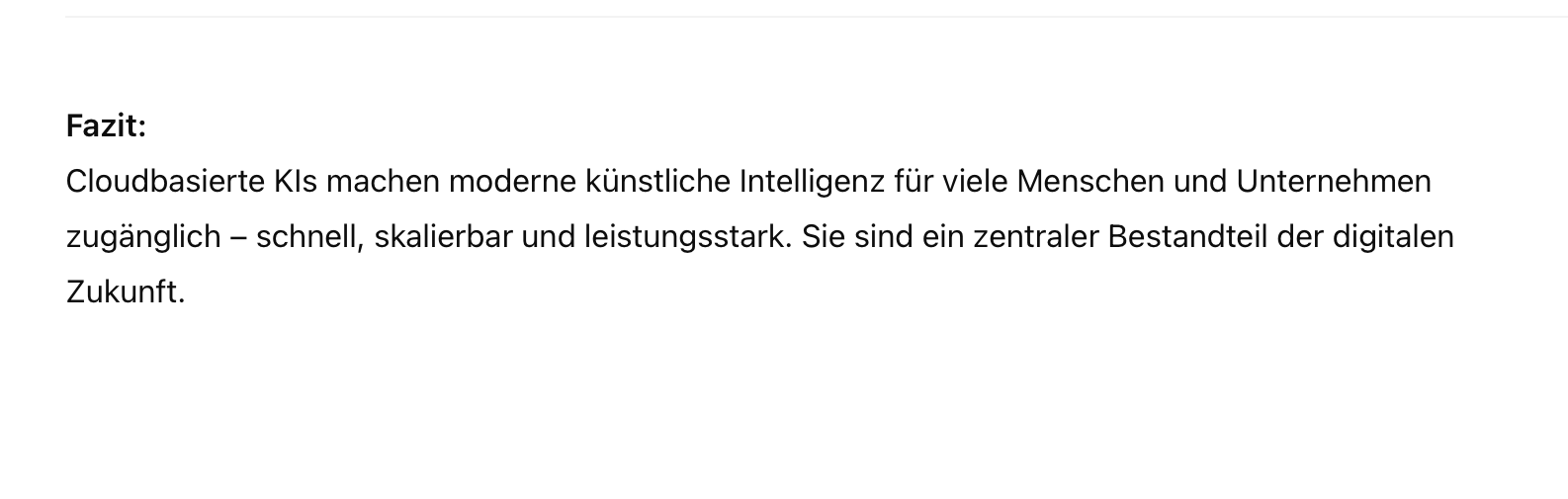
Task: Click the horizontal divider line above Fazit
Action: [x=817, y=17]
